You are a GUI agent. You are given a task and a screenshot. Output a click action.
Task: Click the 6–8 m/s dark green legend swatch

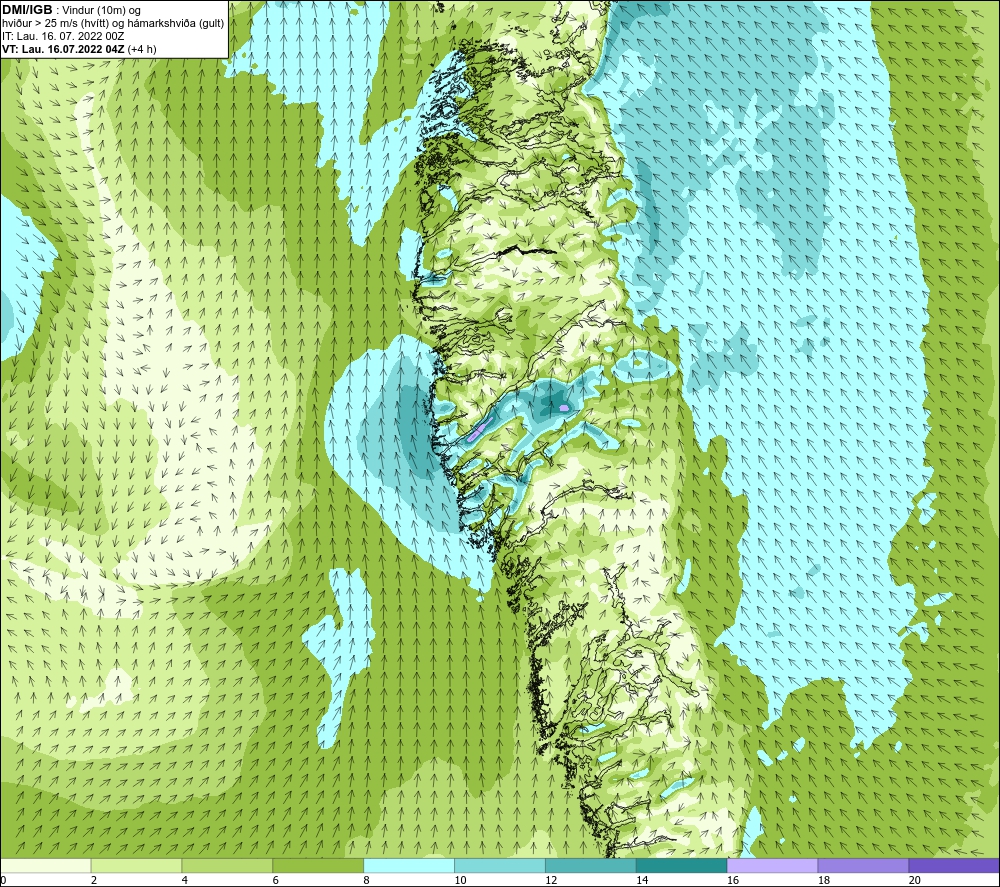click(x=318, y=865)
